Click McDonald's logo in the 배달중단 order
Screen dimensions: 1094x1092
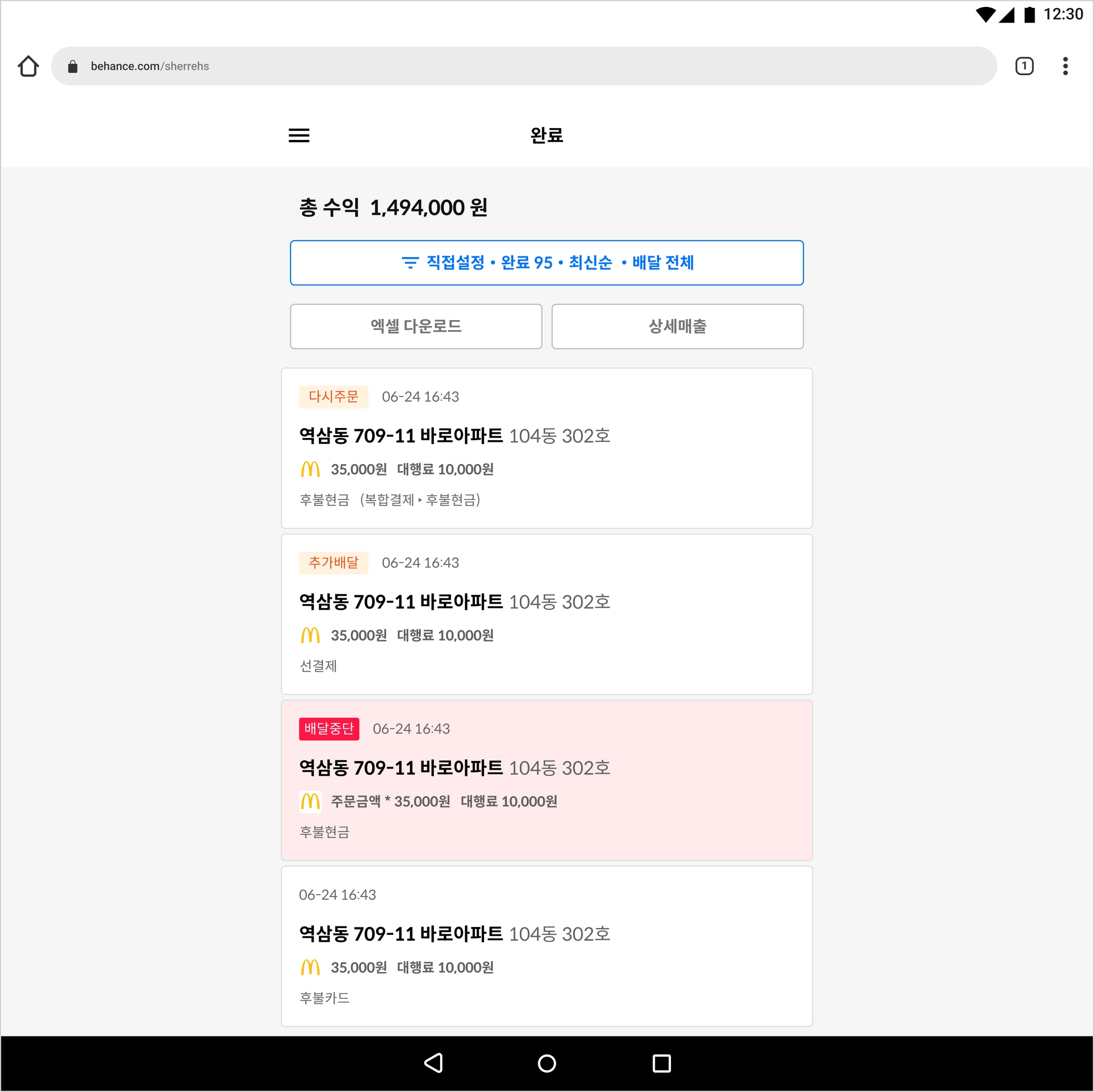310,801
